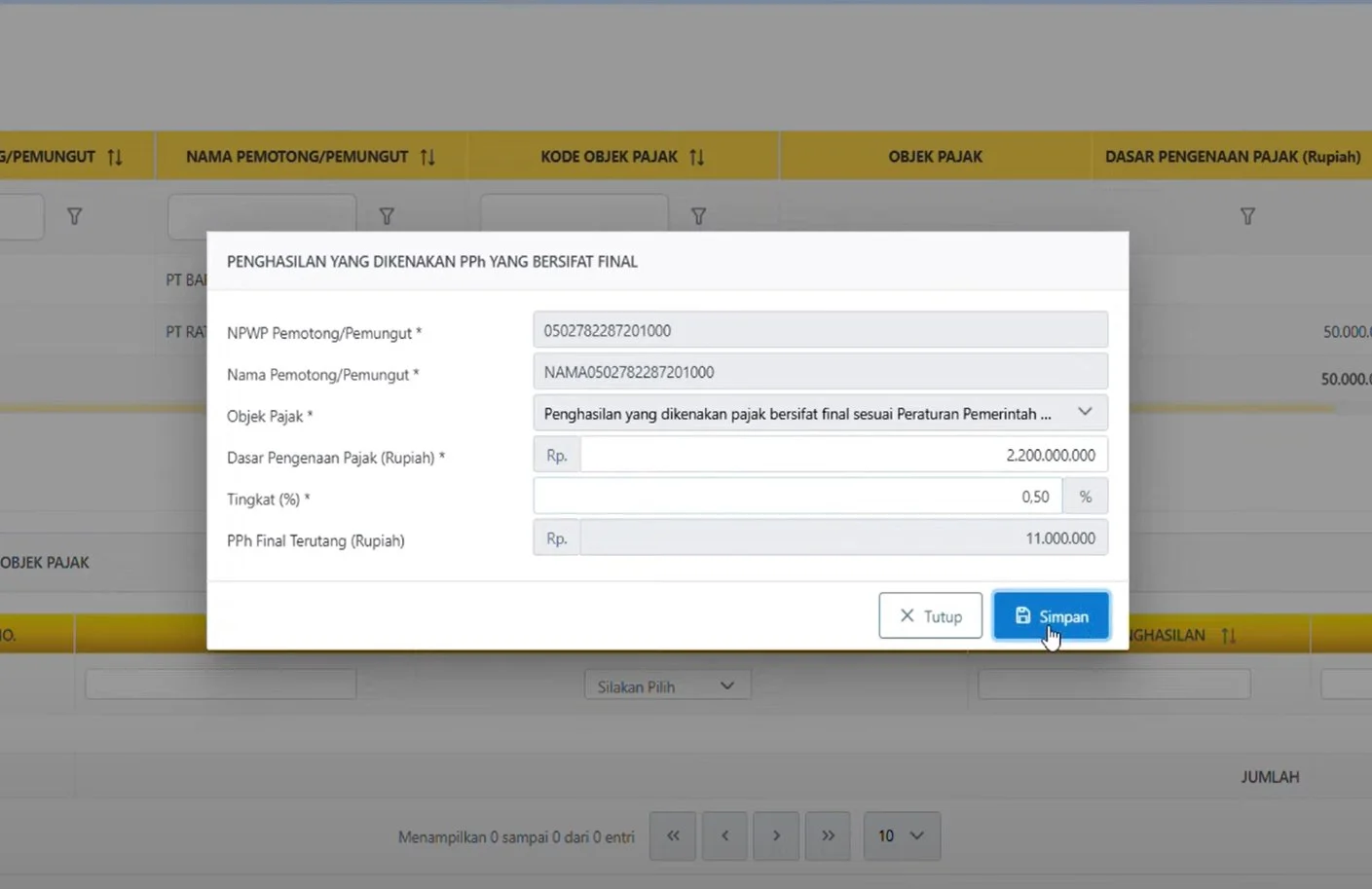Sort by Nama Pemotong/Pemungut column arrows

point(427,157)
